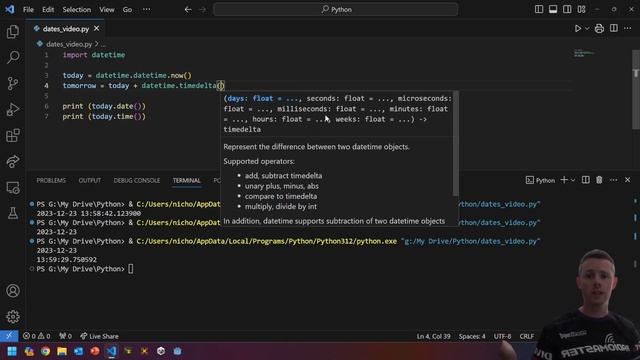Select the TERMINAL panel tab
The image size is (640, 360).
coord(187,180)
